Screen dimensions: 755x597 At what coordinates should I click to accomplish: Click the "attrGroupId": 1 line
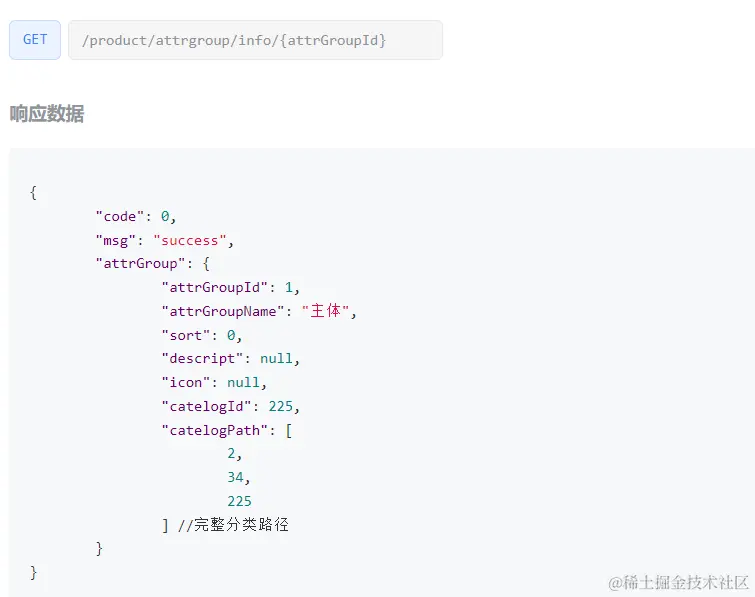231,287
